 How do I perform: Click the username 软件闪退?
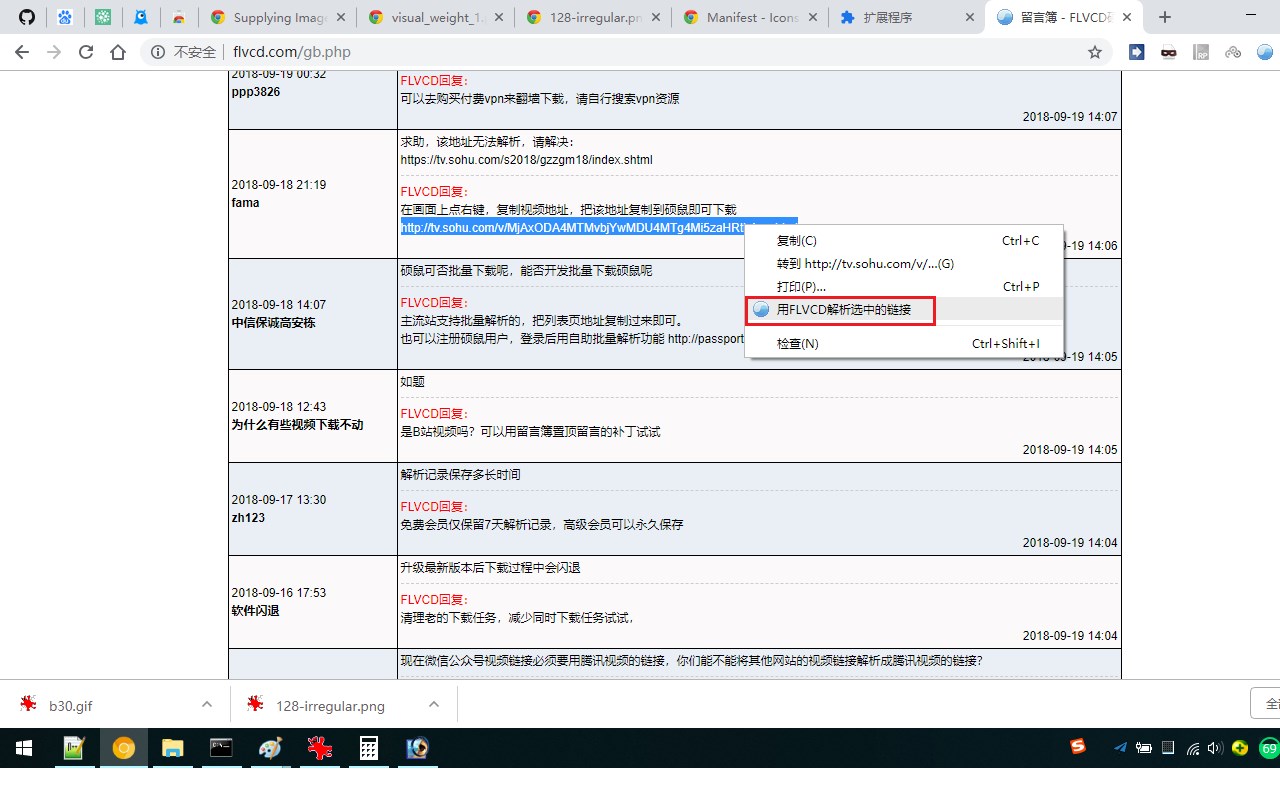pyautogui.click(x=255, y=611)
